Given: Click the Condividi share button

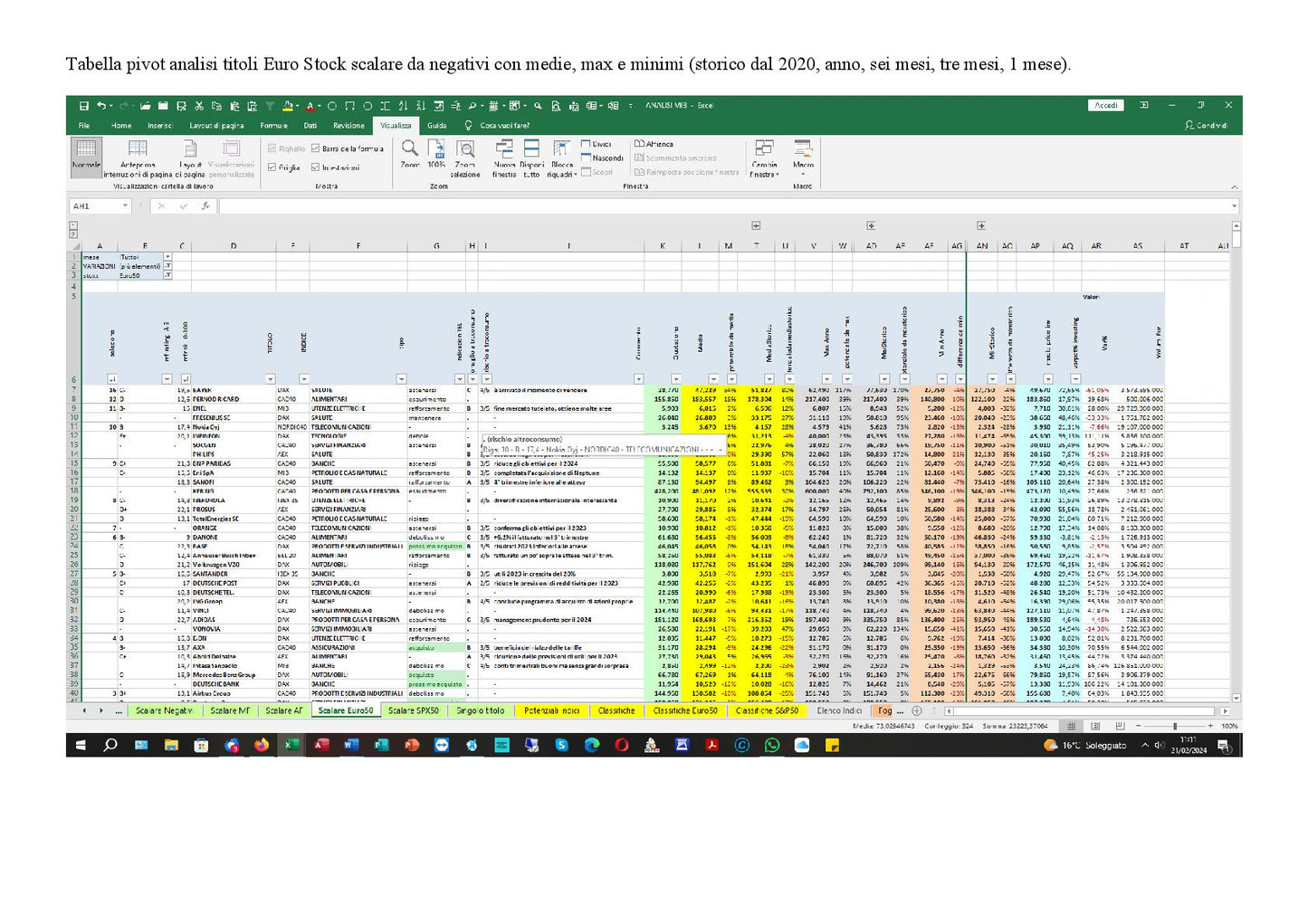Looking at the screenshot, I should pyautogui.click(x=1207, y=126).
